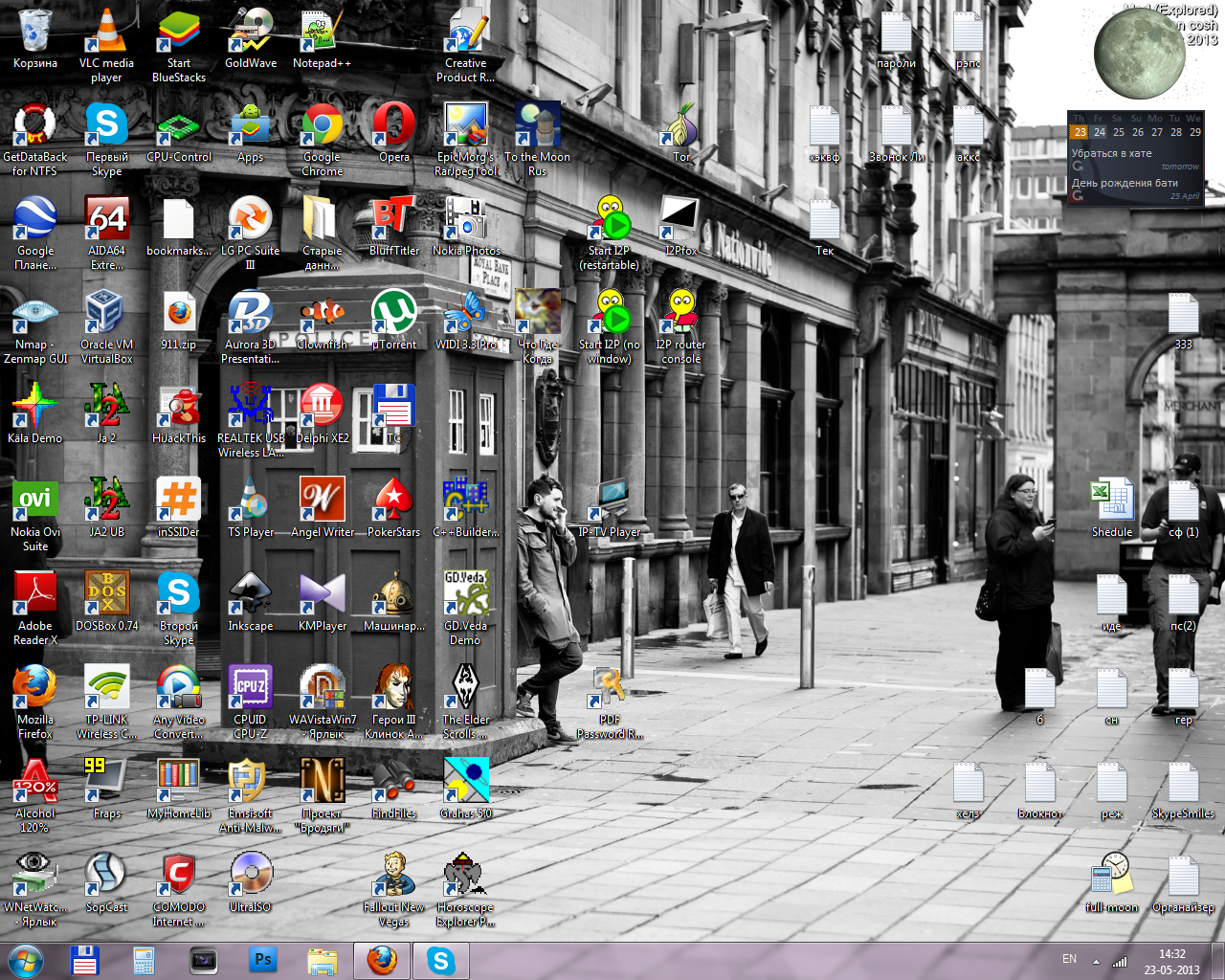
Task: Open the Windows Start menu
Action: pos(25,960)
